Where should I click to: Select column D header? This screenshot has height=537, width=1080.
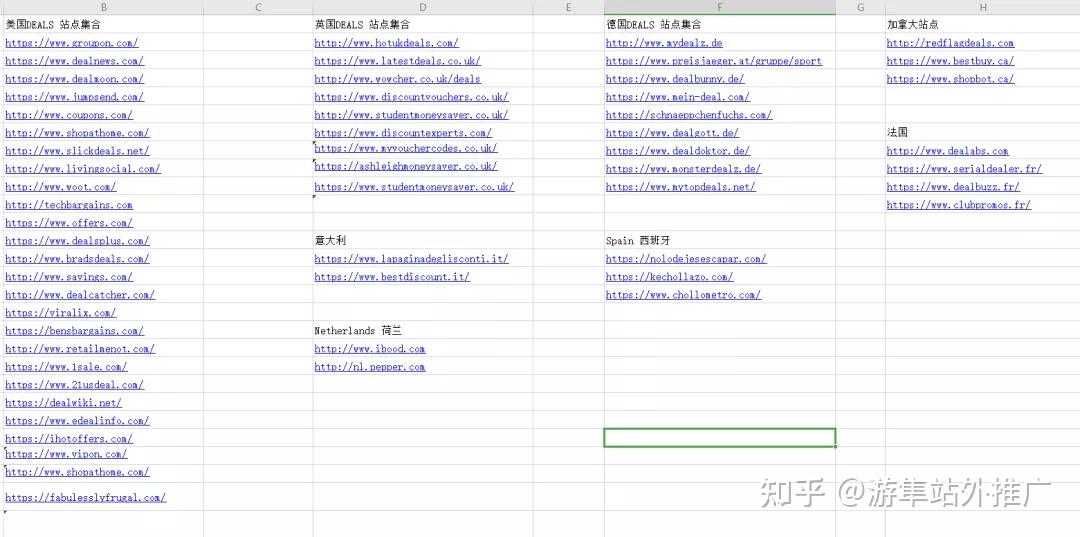coord(423,7)
